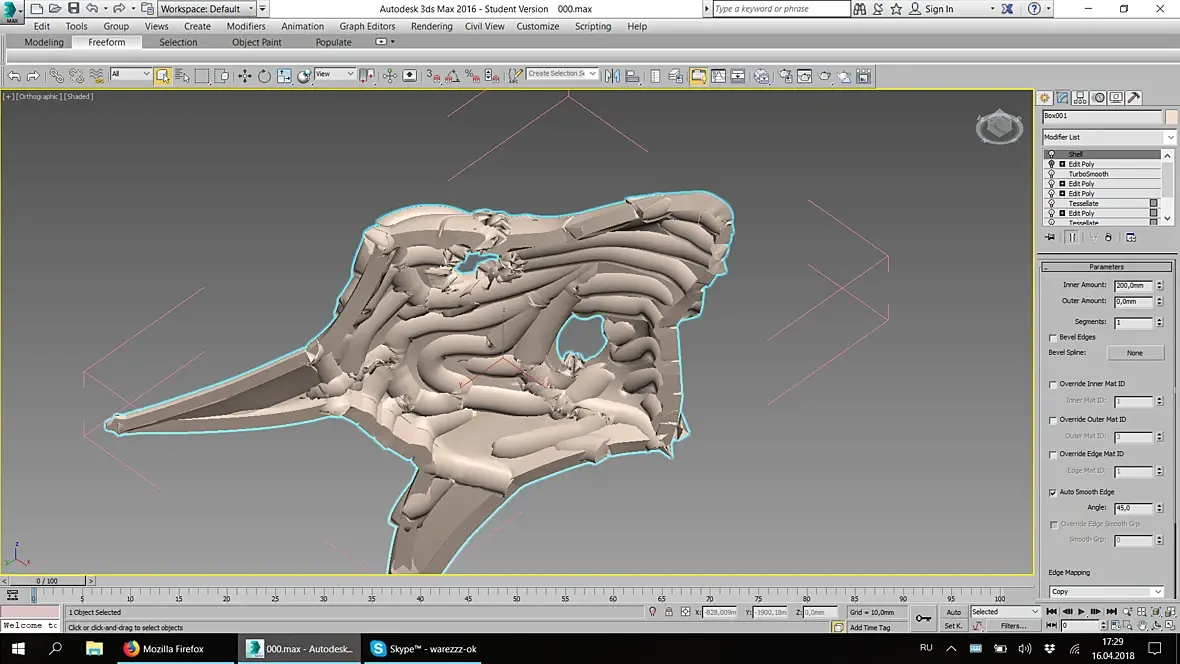Enable the Bevel Edges checkbox
Image resolution: width=1180 pixels, height=664 pixels.
click(x=1053, y=338)
